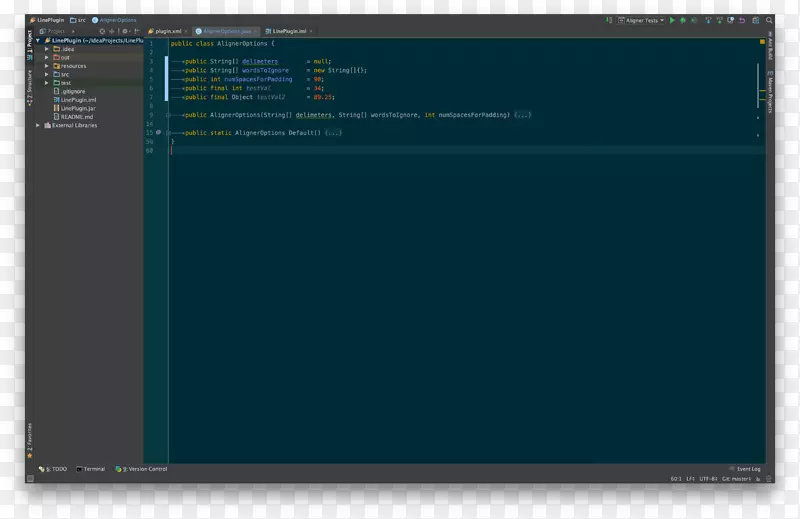Toggle the Project side panel
The height and width of the screenshot is (519, 800).
pos(29,45)
